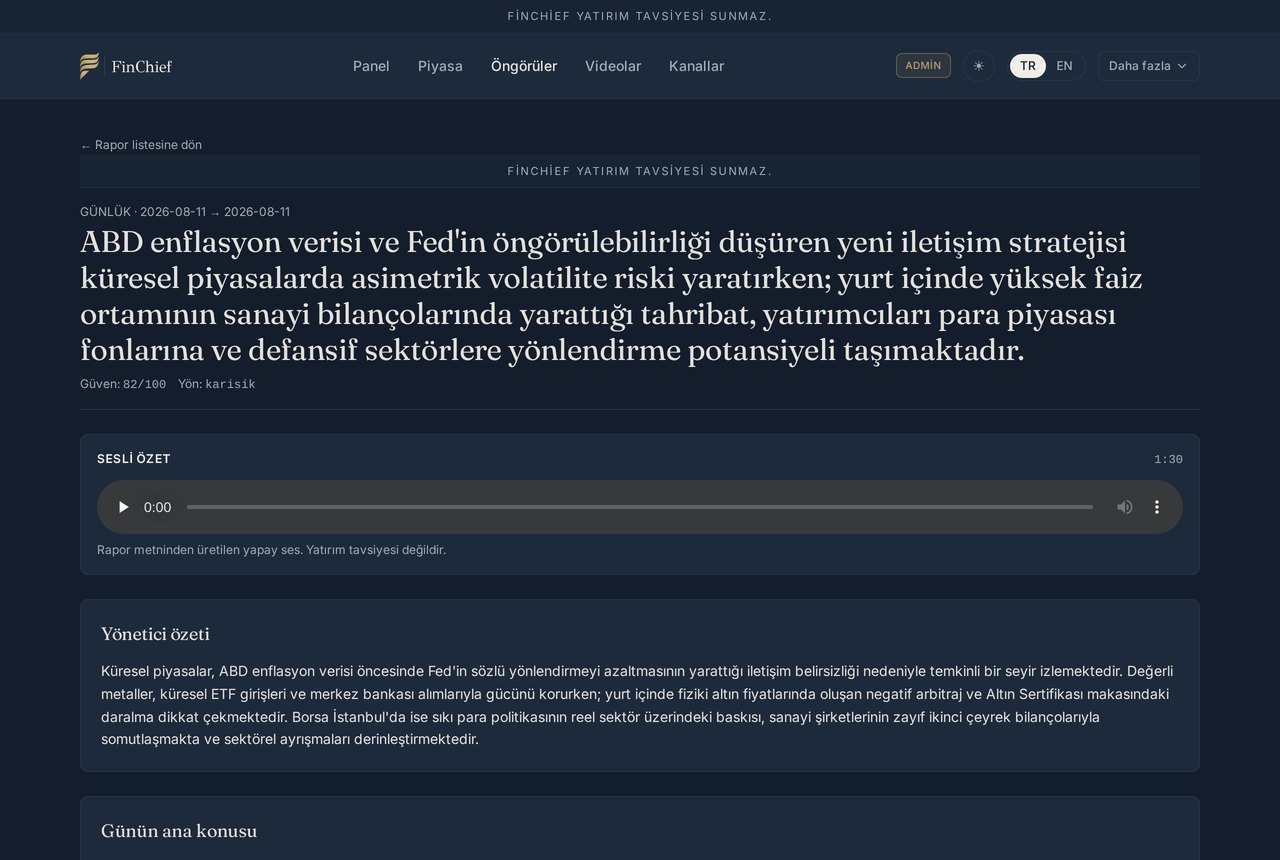Click the FinChief logo icon
1280x860 pixels.
click(90, 66)
